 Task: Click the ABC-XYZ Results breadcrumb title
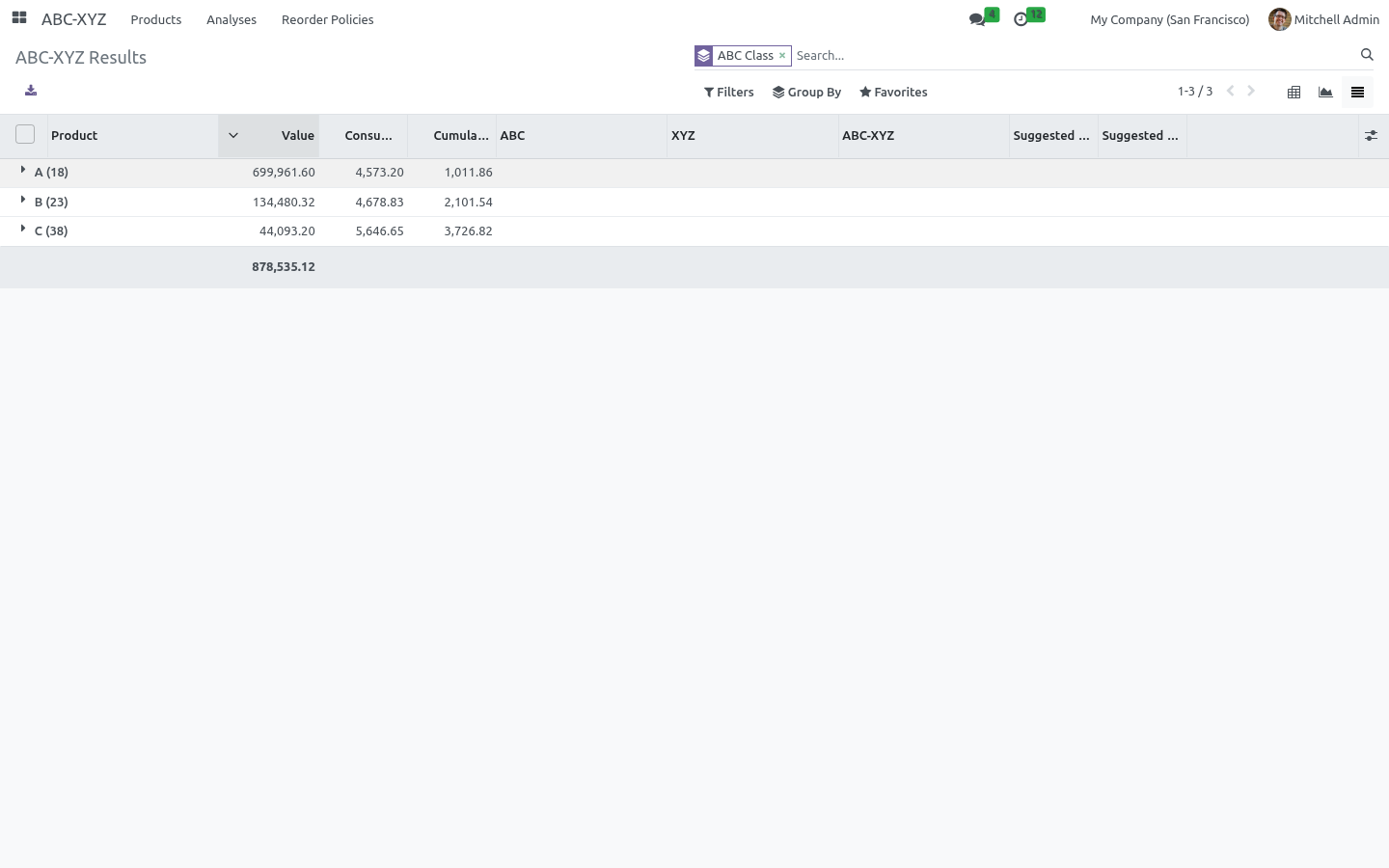point(81,58)
